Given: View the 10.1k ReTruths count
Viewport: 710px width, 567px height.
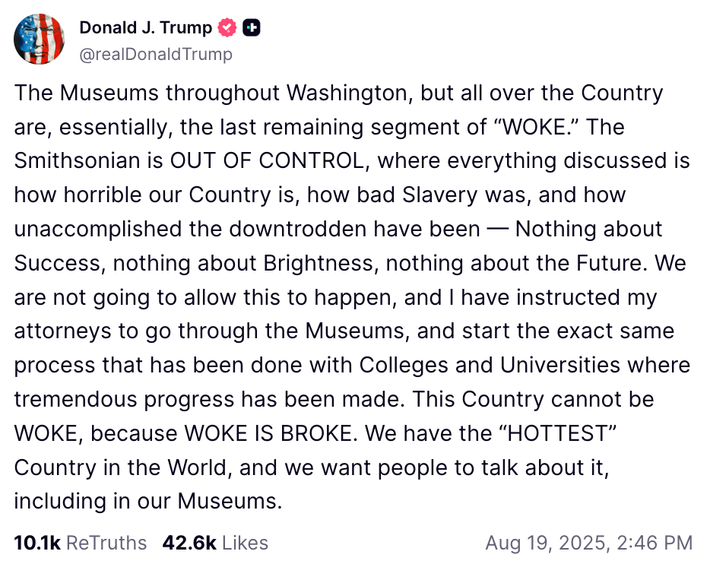Looking at the screenshot, I should (37, 543).
